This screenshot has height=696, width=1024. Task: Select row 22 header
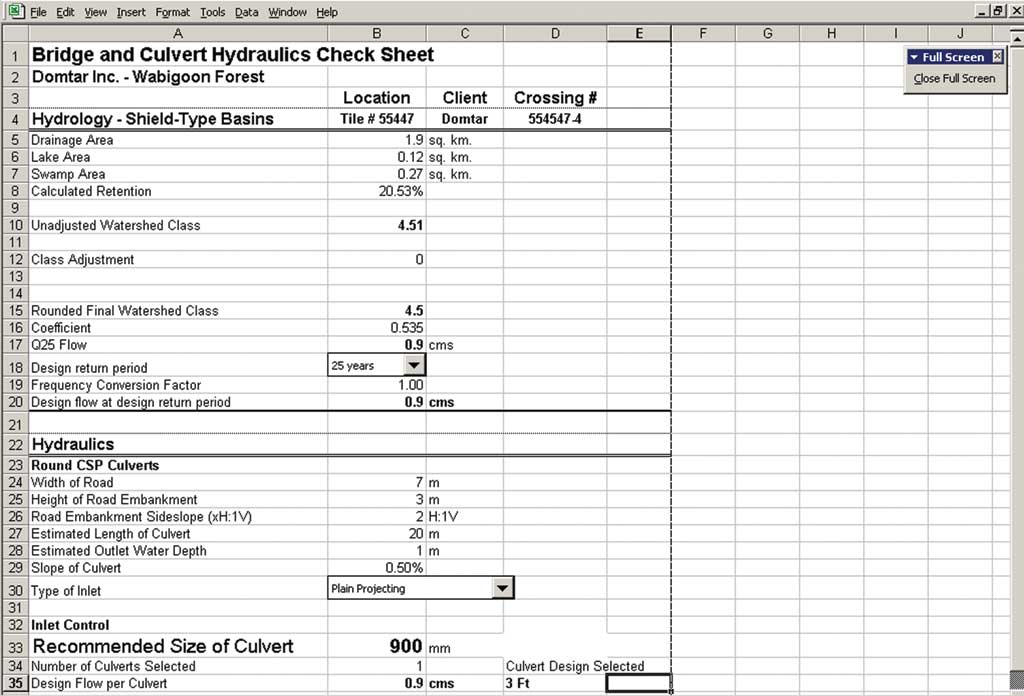15,445
